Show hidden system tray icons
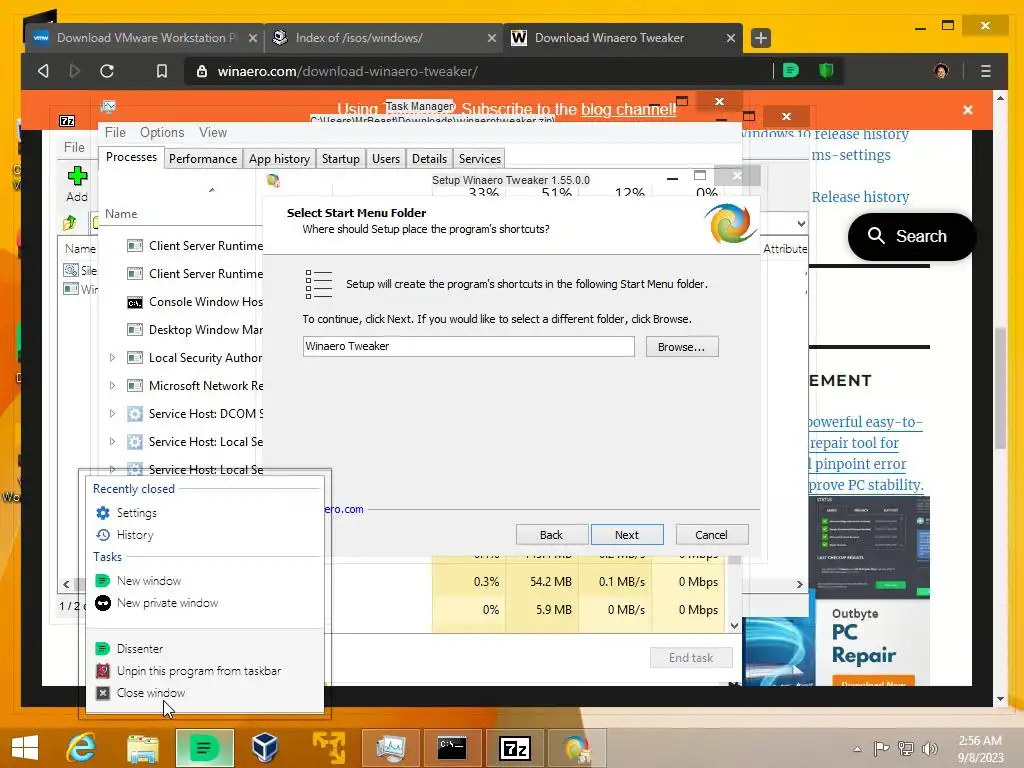The width and height of the screenshot is (1024, 768). (857, 748)
